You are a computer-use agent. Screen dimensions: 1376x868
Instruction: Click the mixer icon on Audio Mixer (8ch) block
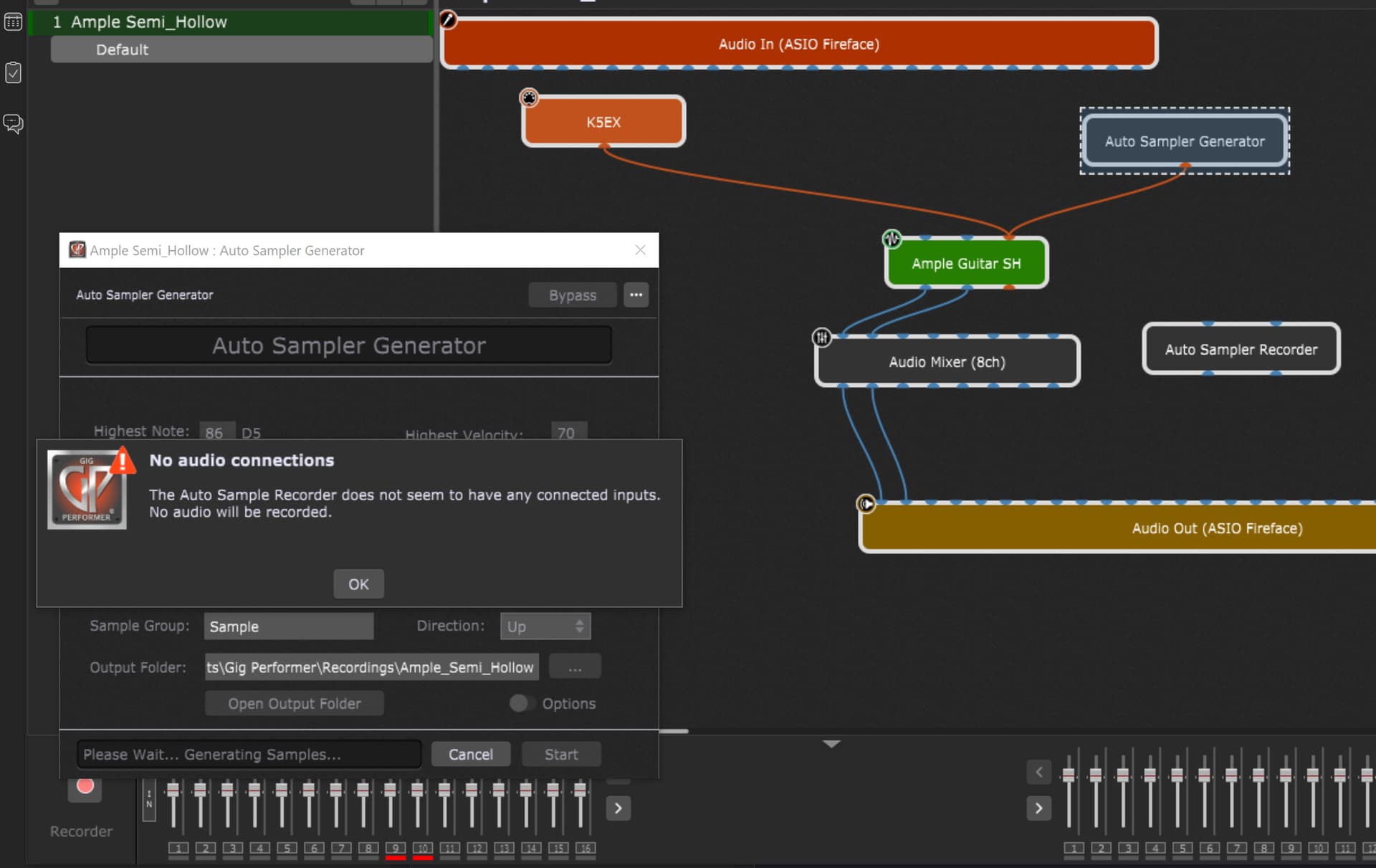coord(821,337)
